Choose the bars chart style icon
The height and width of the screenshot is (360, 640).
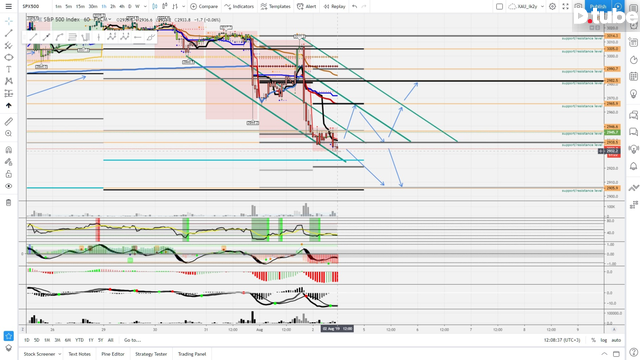point(175,7)
